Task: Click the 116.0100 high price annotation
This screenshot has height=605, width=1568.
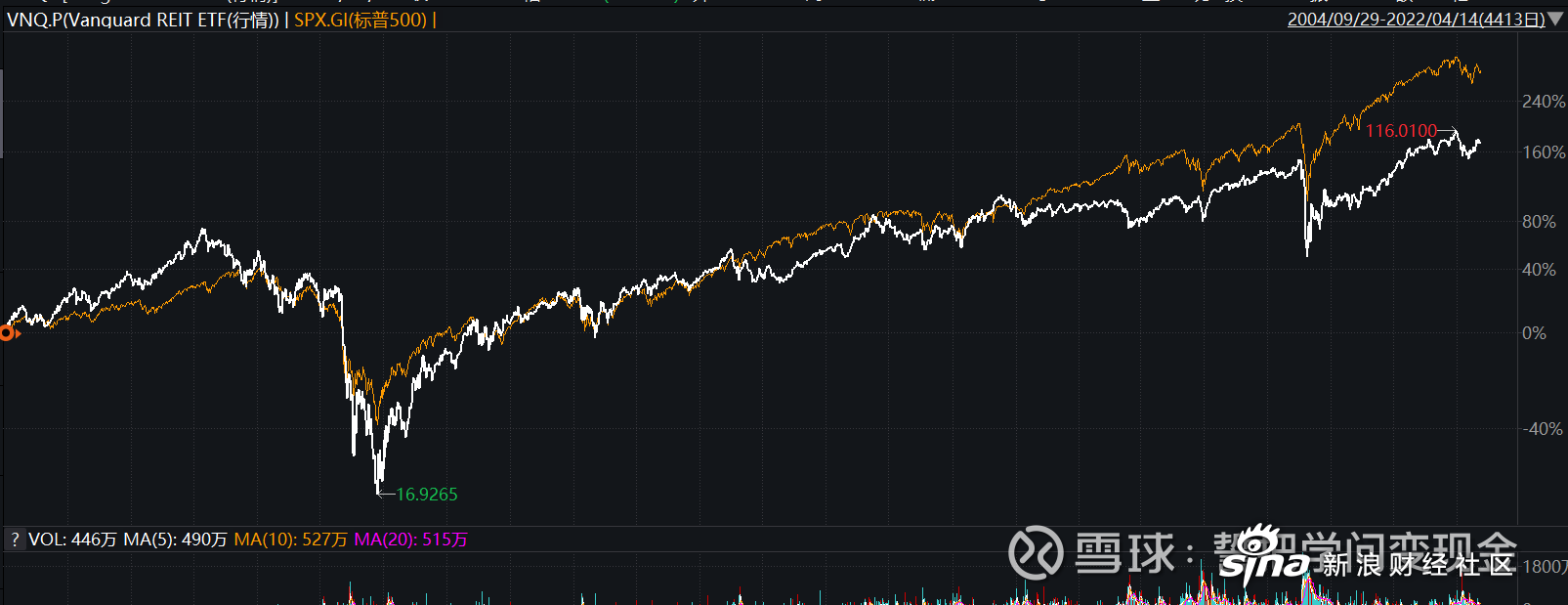Action: tap(1401, 131)
